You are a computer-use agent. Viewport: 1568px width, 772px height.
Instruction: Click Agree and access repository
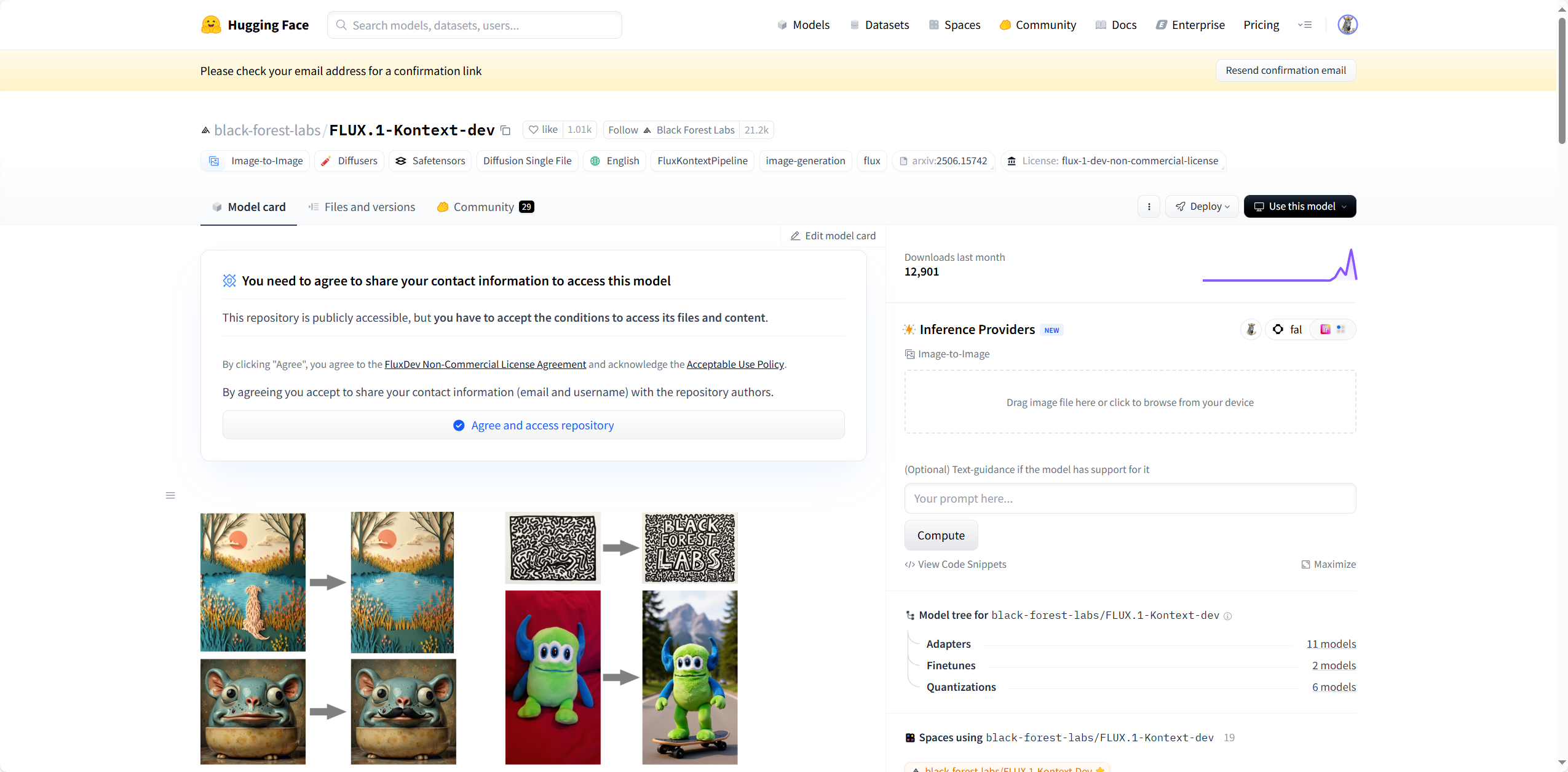[x=533, y=425]
